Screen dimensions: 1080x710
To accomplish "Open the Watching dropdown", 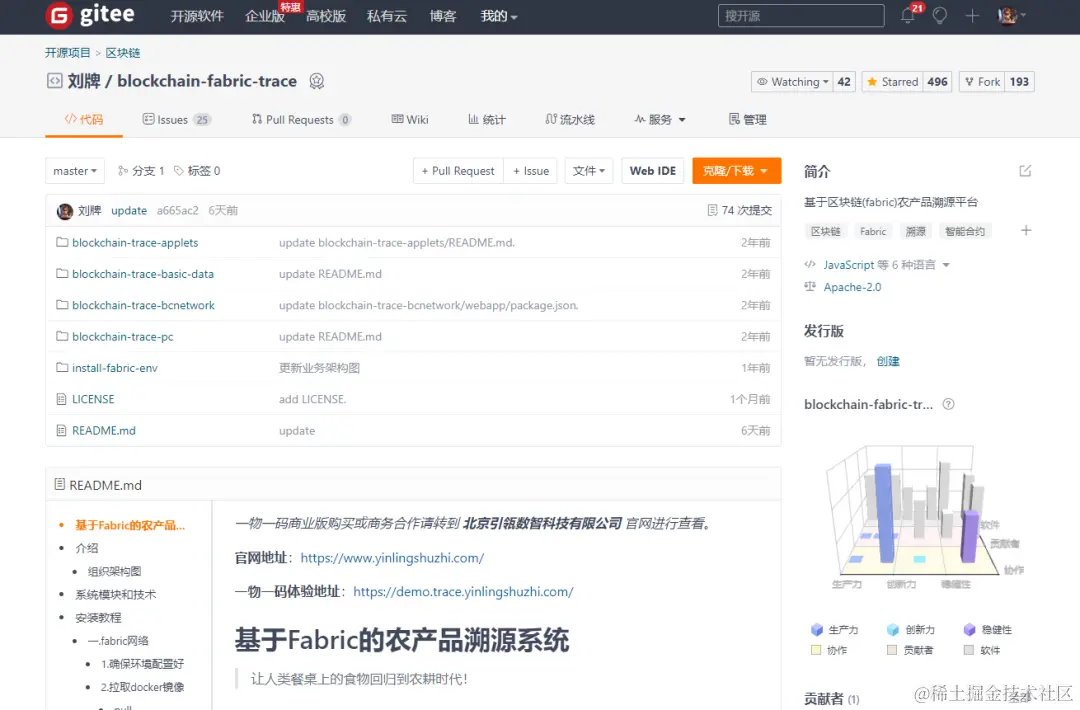I will 792,82.
